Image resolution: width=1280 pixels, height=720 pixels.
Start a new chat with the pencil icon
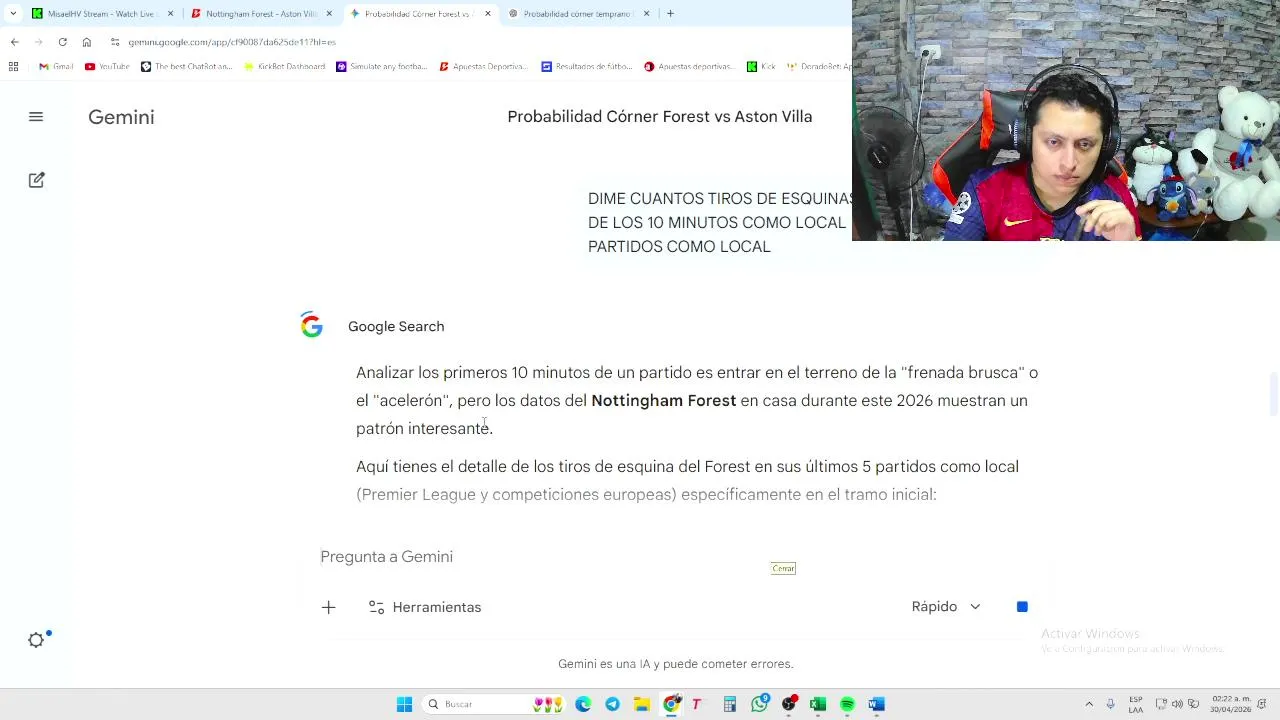(x=37, y=180)
